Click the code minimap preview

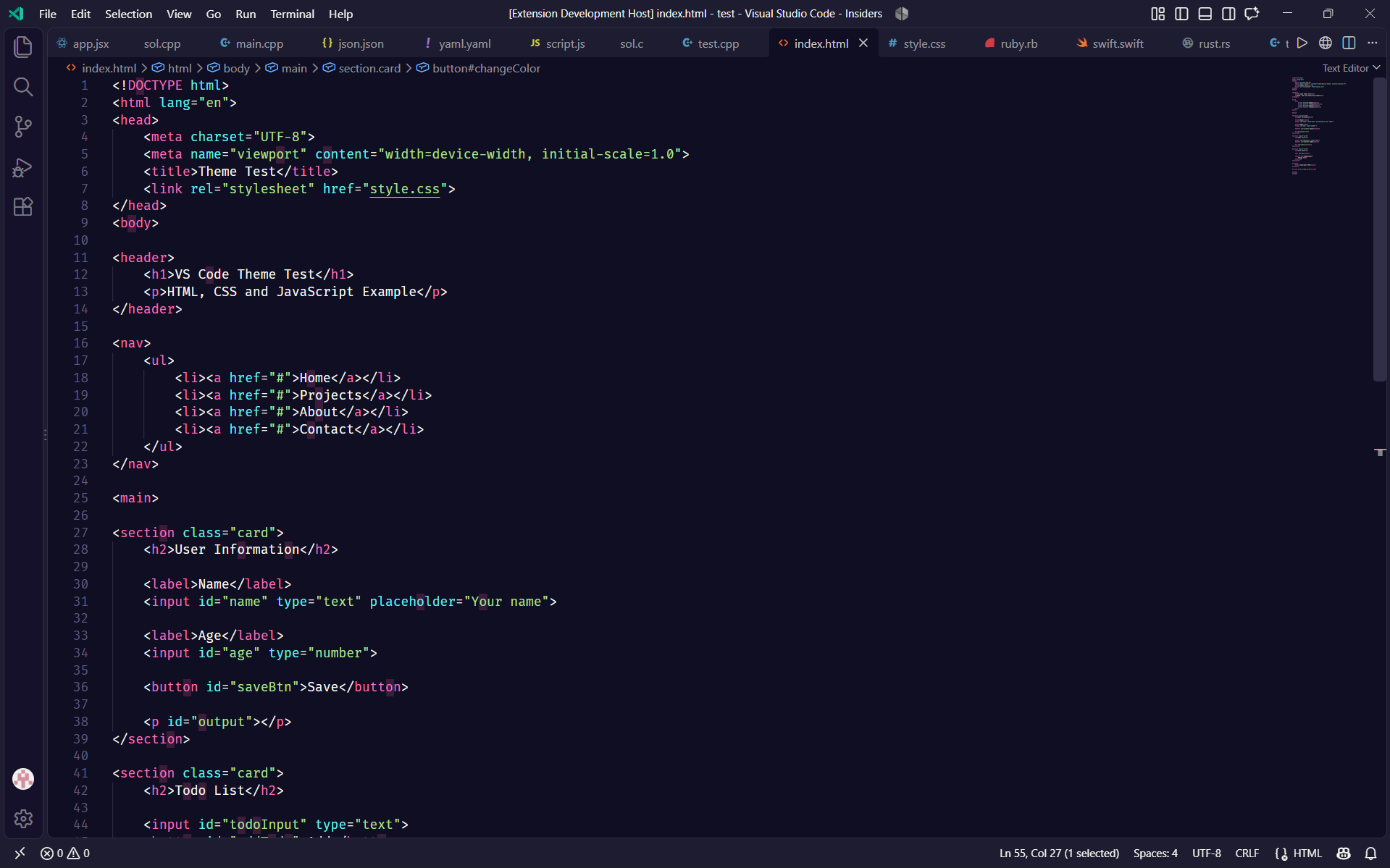[1331, 126]
